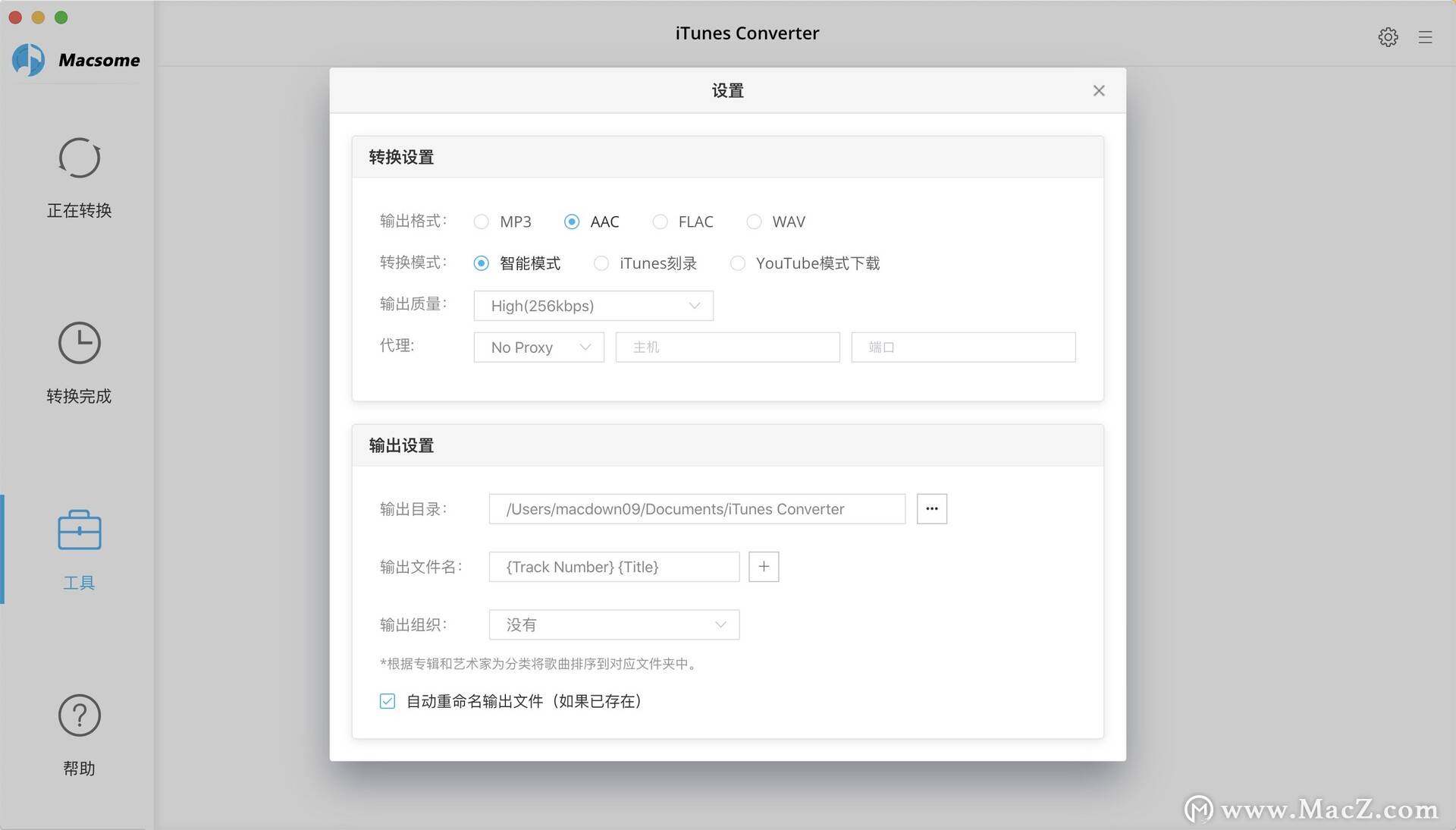Choose iTunes刻录 conversion mode
Viewport: 1456px width, 830px height.
pos(601,263)
